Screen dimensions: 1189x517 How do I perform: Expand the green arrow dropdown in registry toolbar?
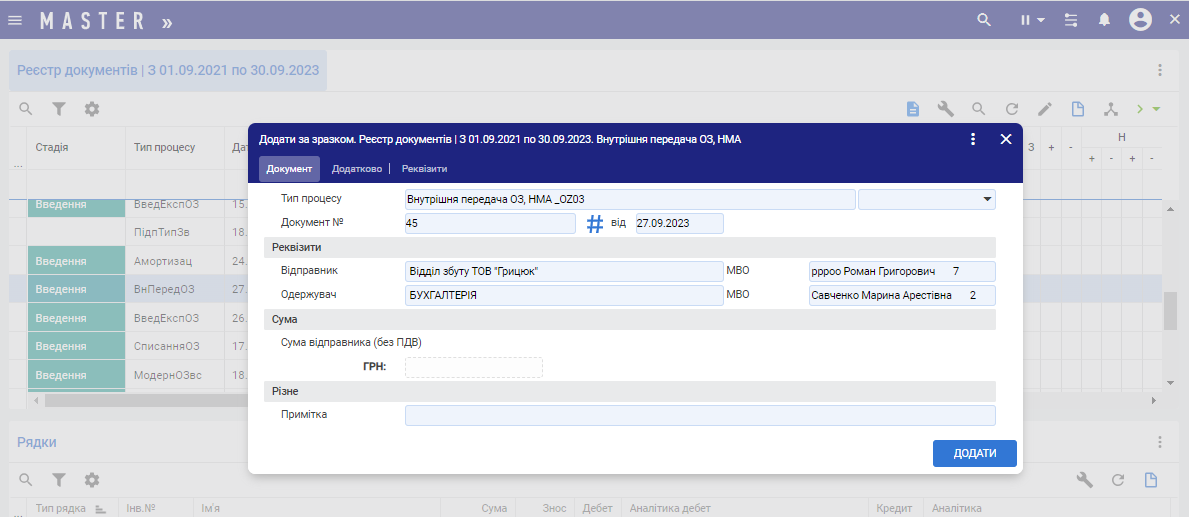[1156, 109]
